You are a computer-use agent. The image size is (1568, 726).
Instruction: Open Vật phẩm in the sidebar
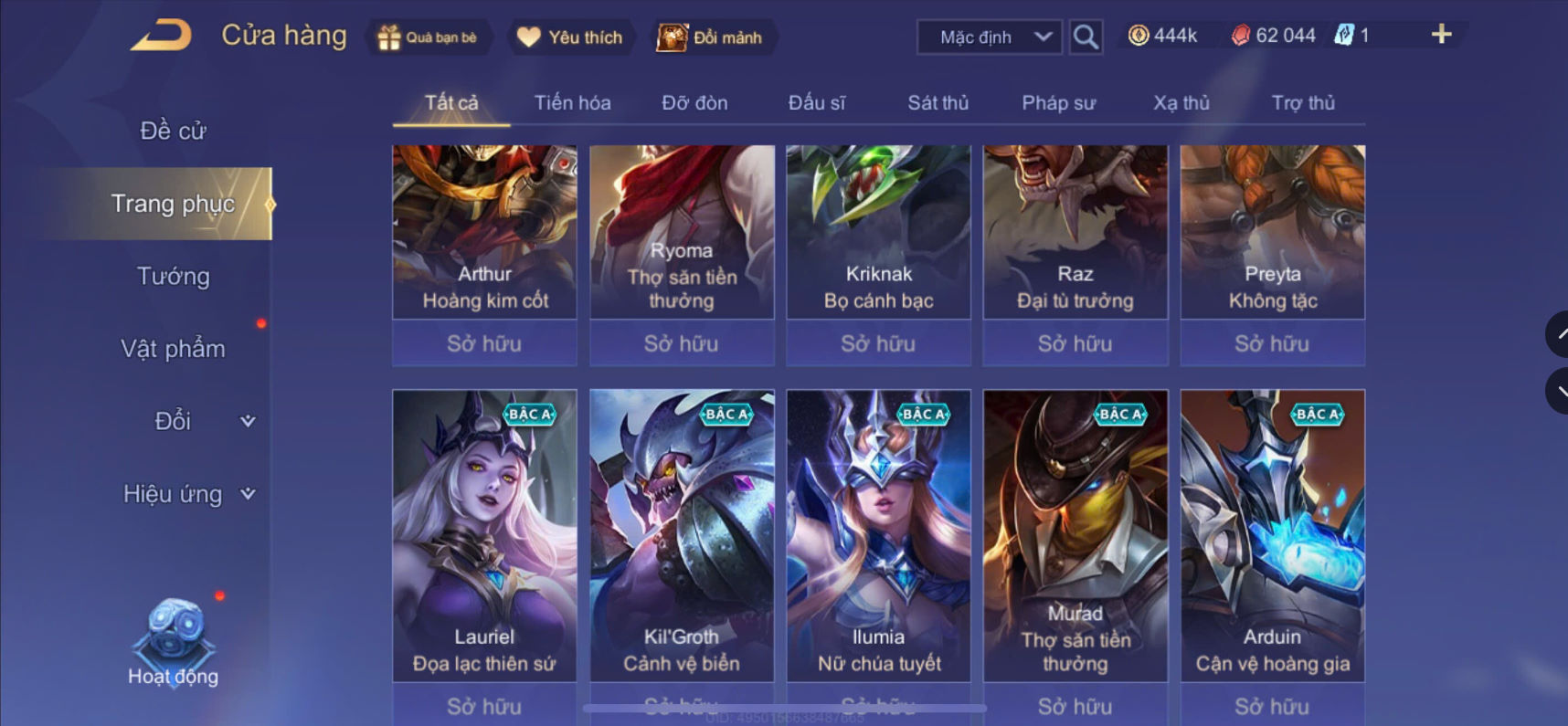[x=174, y=349]
